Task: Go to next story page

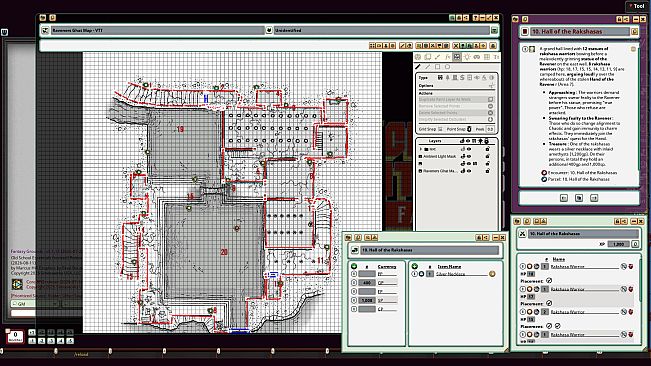Action: (x=594, y=198)
